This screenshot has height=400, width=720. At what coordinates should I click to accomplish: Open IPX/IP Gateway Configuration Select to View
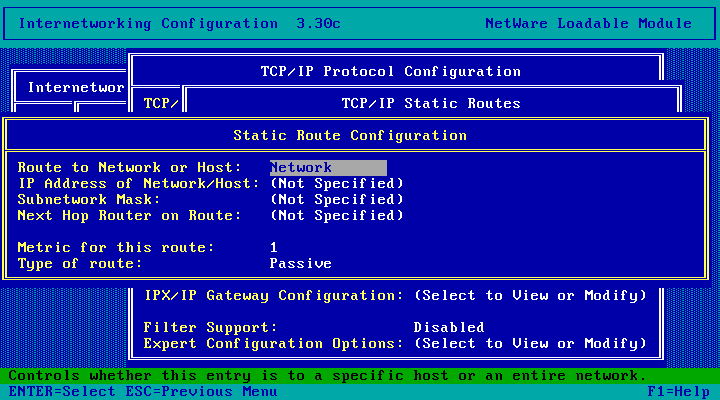click(530, 296)
